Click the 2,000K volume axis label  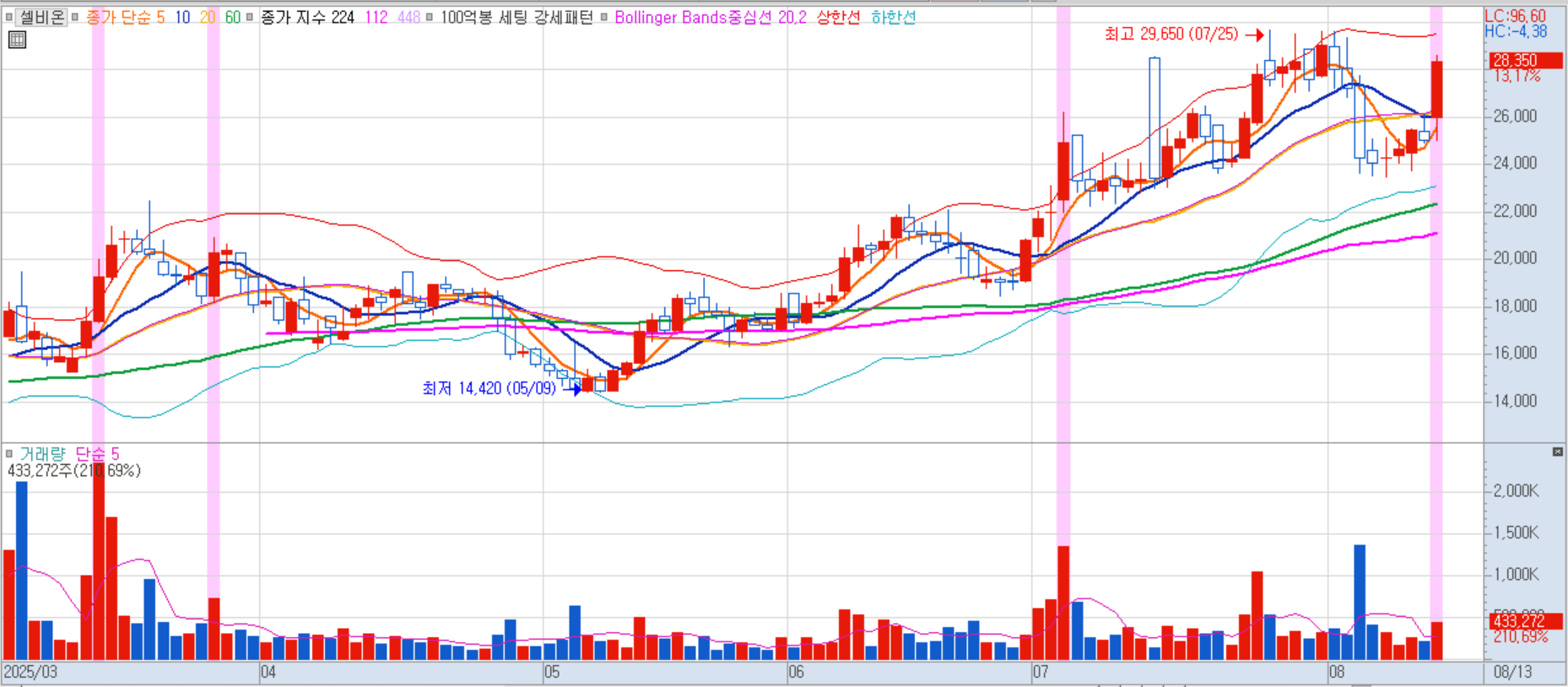coord(1516,490)
